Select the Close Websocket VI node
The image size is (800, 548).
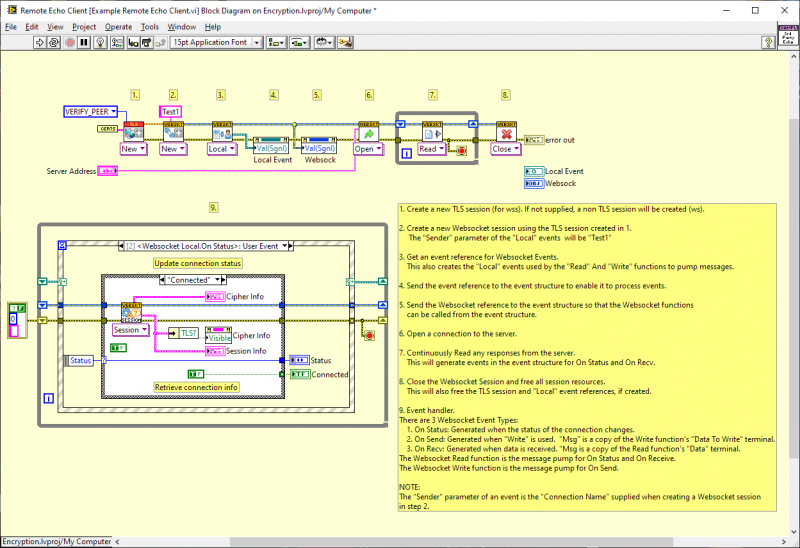[x=506, y=132]
